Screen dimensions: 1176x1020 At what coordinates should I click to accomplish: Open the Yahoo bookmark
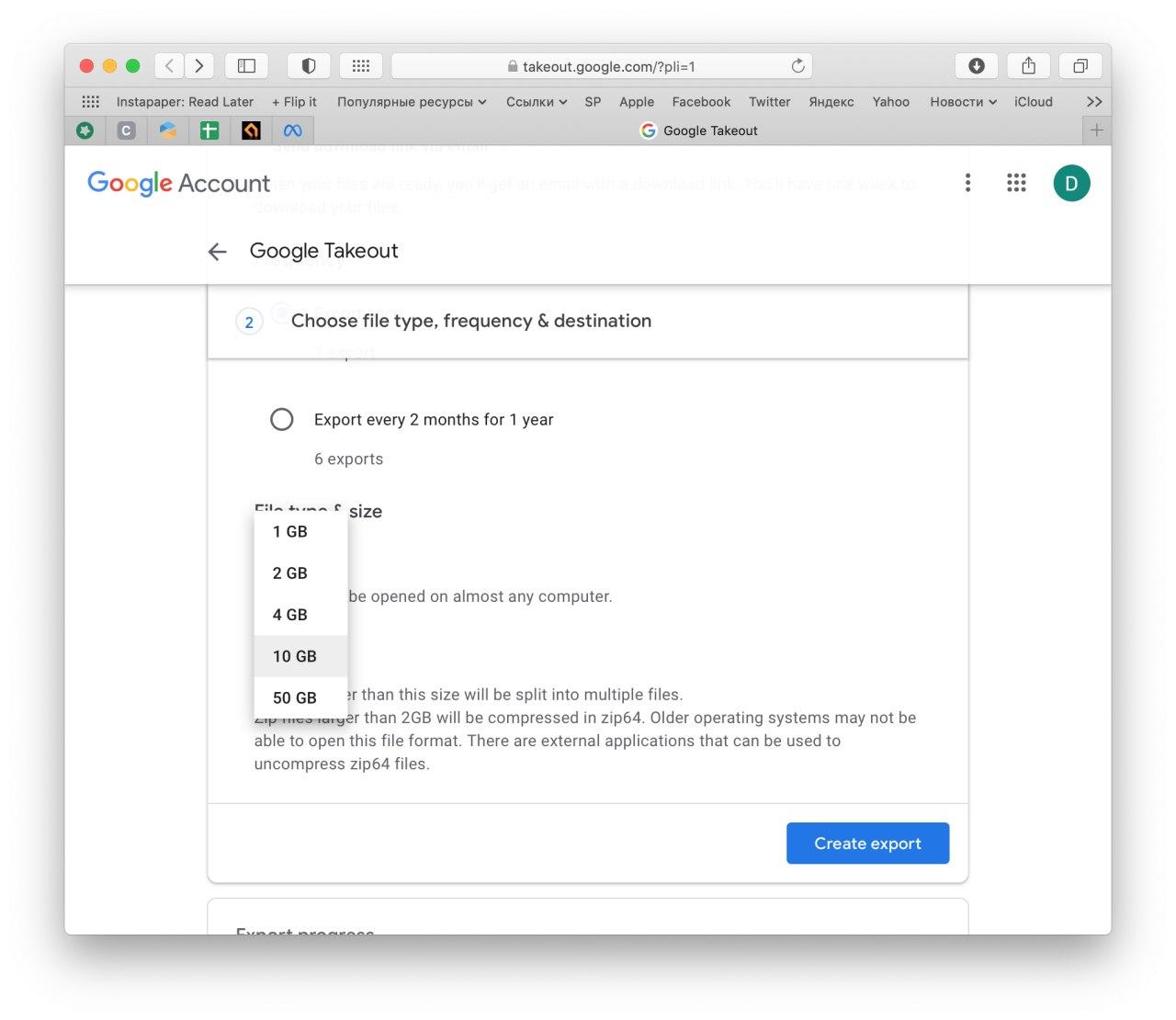891,102
